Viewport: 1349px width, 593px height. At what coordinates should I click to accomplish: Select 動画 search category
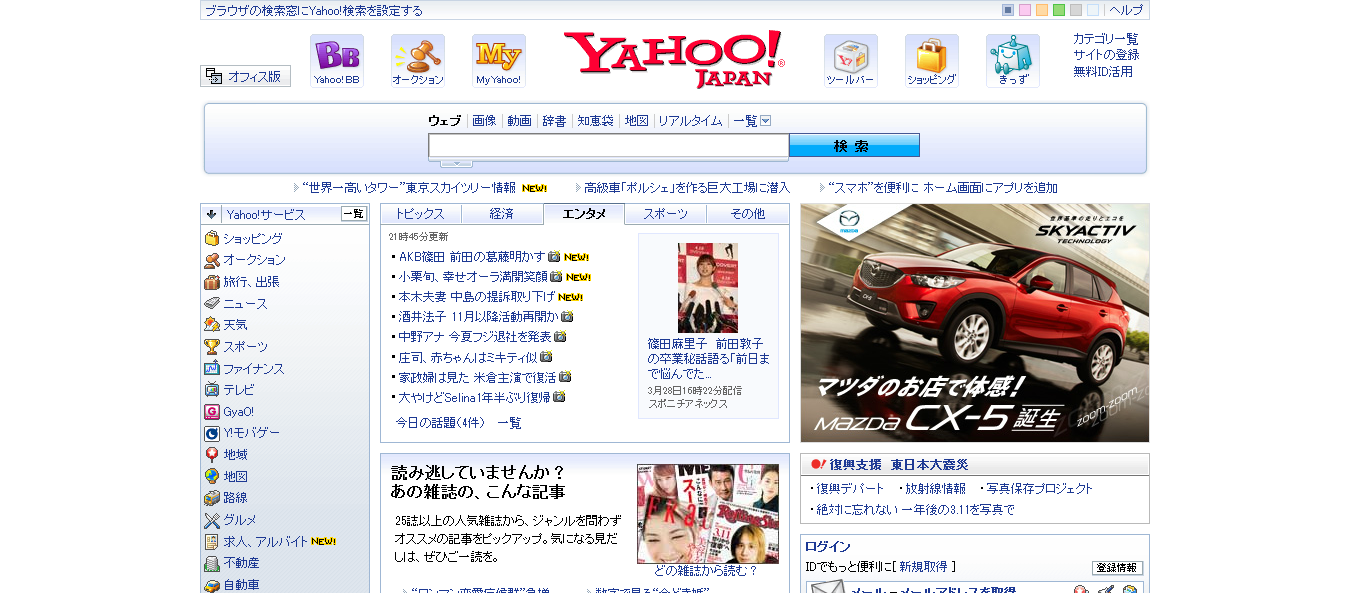[x=519, y=121]
